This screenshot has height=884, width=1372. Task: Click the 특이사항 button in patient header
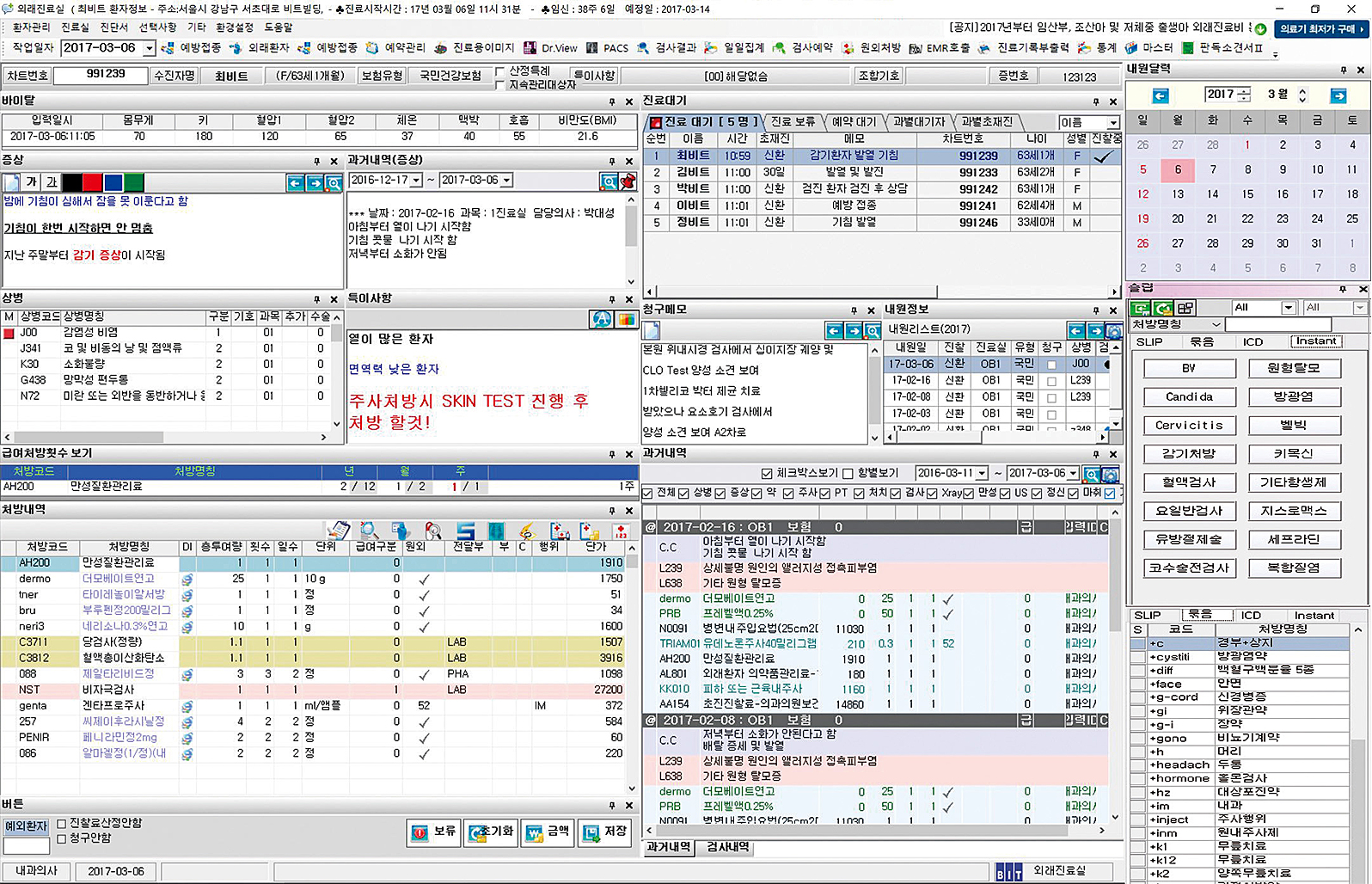(x=594, y=76)
